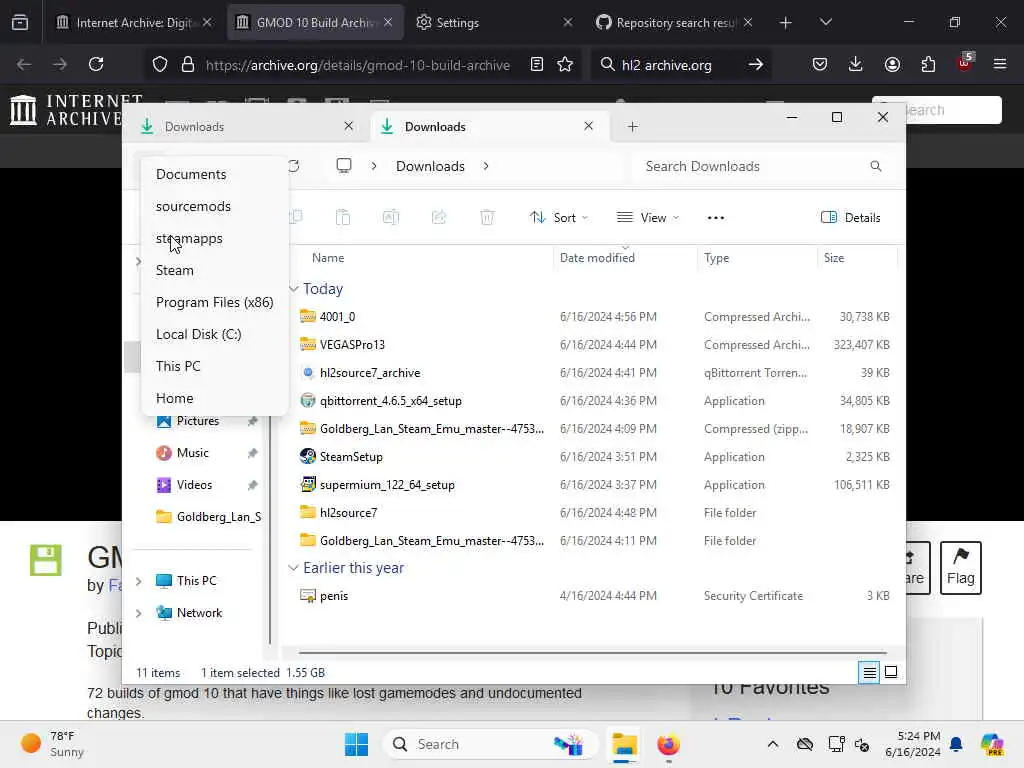1024x768 pixels.
Task: Open Firefox extensions puzzle icon
Action: coord(928,64)
